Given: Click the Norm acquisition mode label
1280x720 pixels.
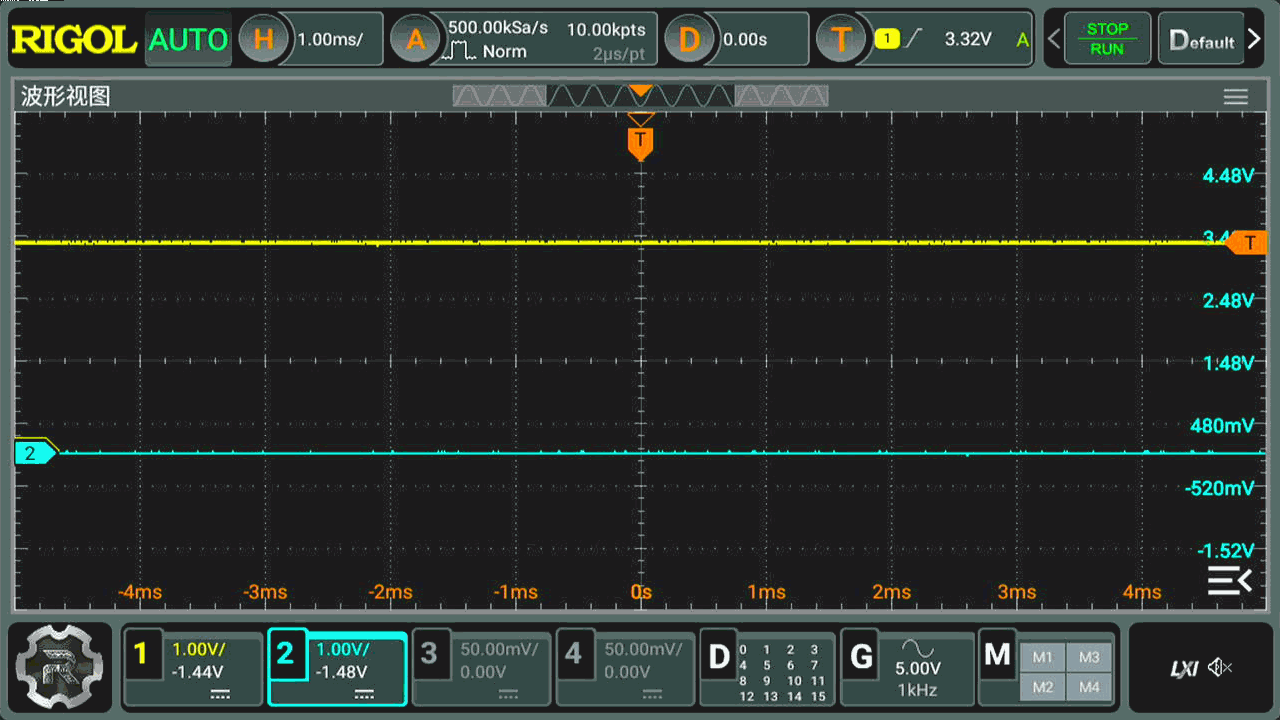Looking at the screenshot, I should pyautogui.click(x=505, y=51).
